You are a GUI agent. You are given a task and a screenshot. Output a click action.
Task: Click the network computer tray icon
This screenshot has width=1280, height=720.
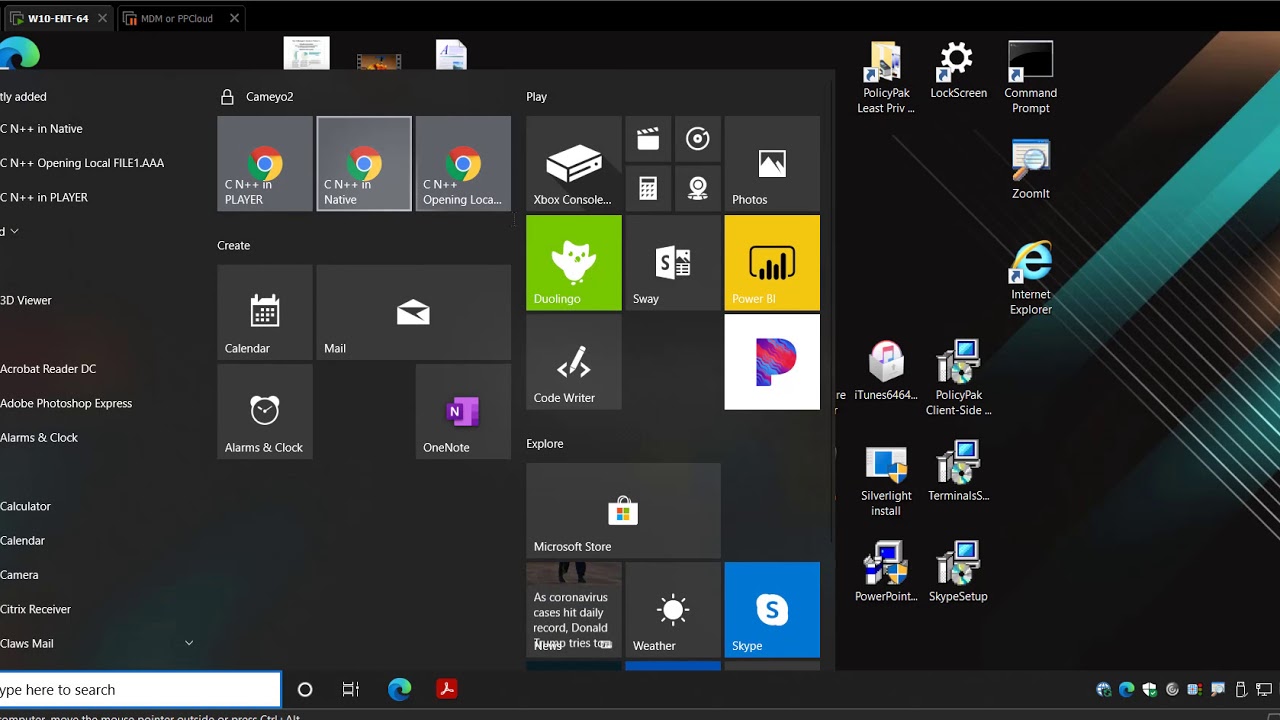1264,689
